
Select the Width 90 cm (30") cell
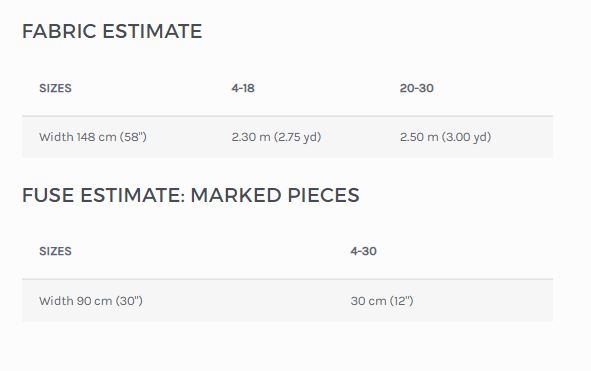(x=91, y=301)
